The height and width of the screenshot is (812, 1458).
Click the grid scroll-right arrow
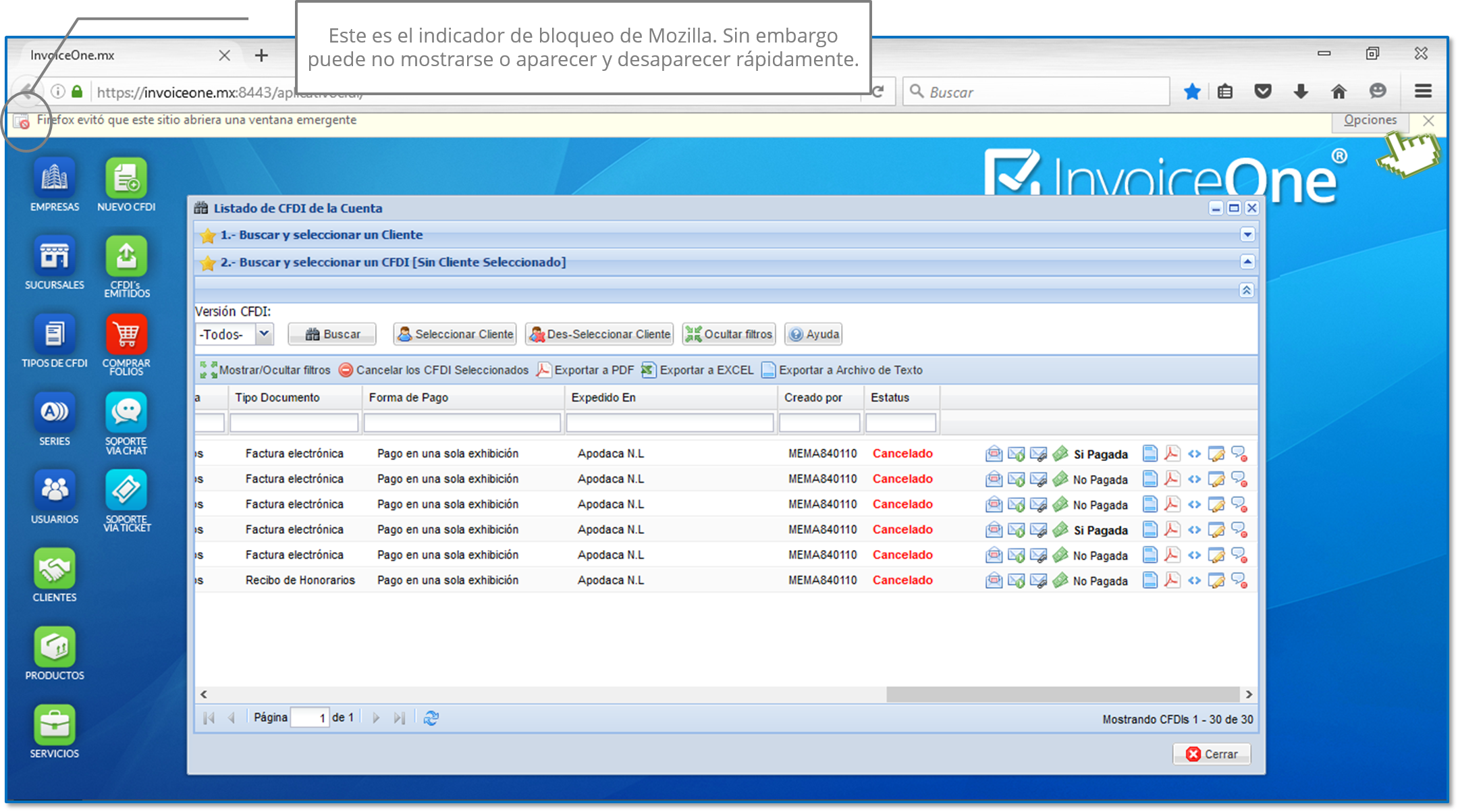pyautogui.click(x=1249, y=694)
